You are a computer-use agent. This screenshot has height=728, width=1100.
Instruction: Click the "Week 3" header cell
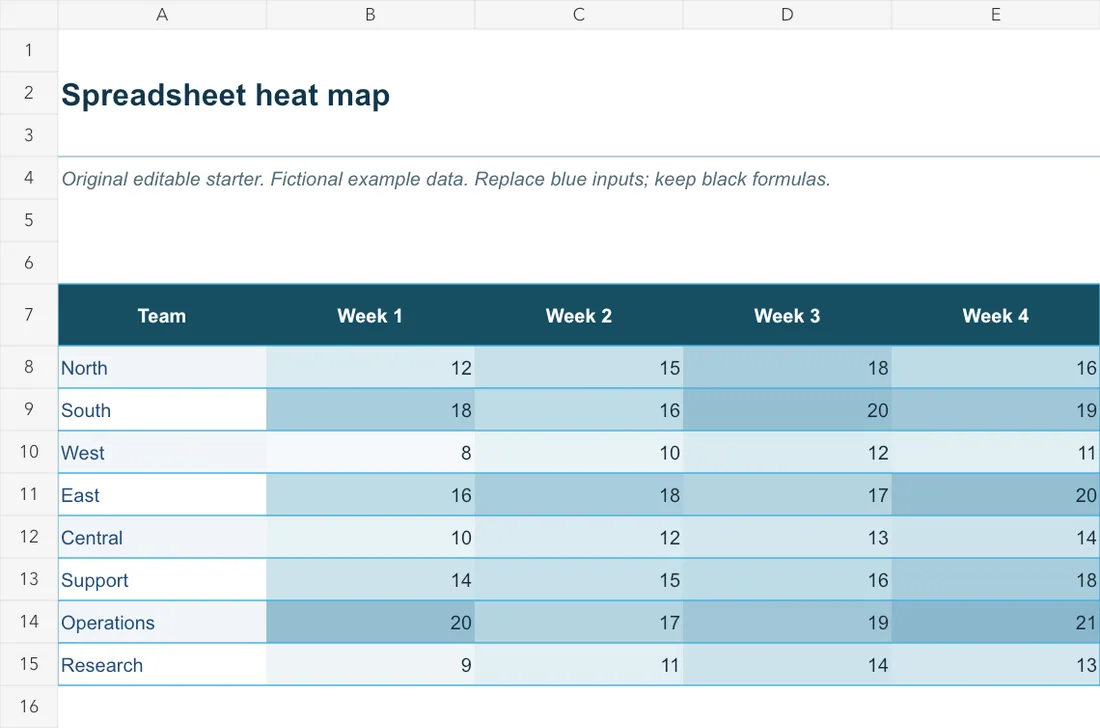click(787, 316)
